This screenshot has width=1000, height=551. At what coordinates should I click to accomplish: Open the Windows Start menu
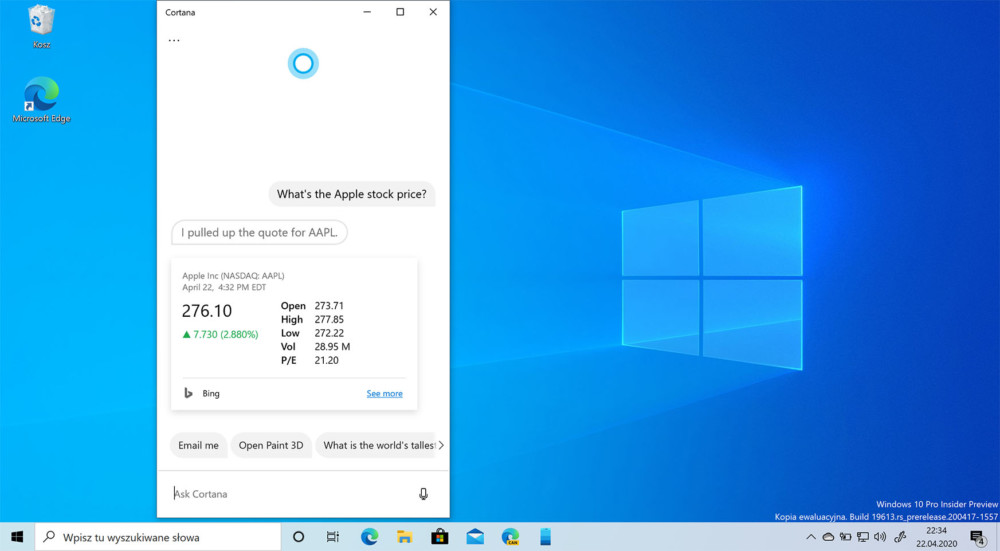(17, 537)
